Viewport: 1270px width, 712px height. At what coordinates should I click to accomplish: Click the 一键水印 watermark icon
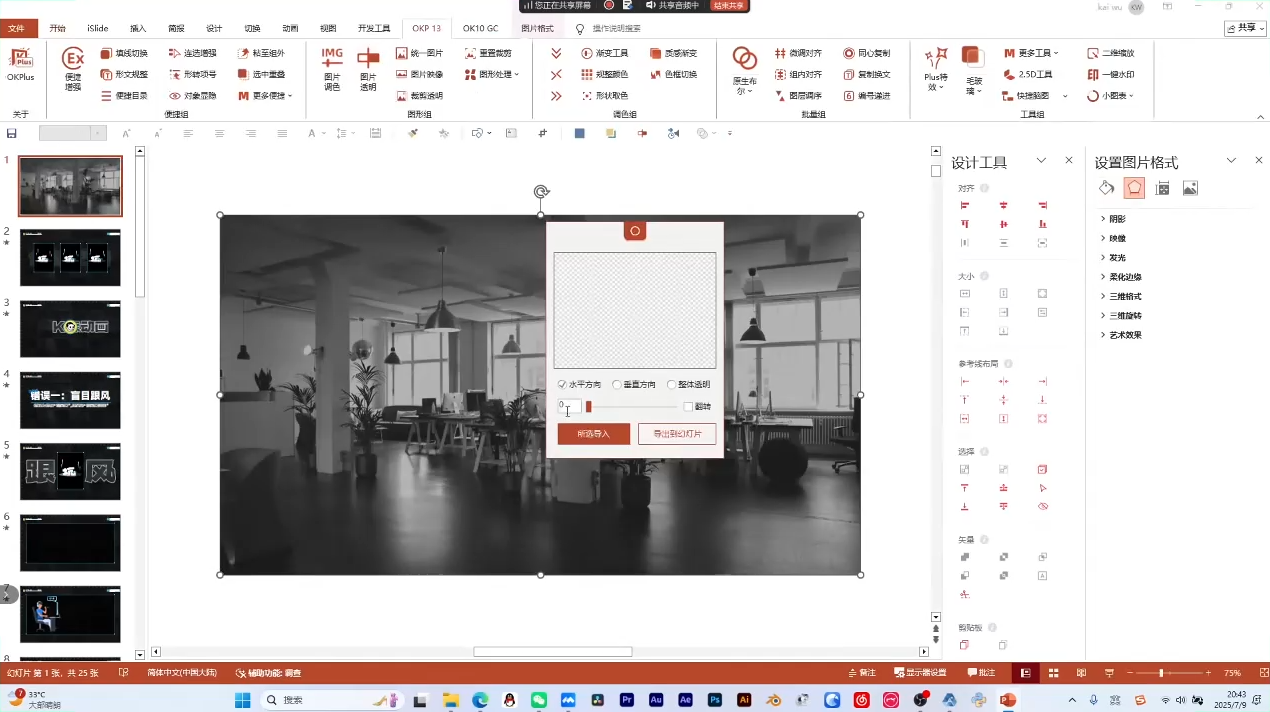click(x=1110, y=74)
